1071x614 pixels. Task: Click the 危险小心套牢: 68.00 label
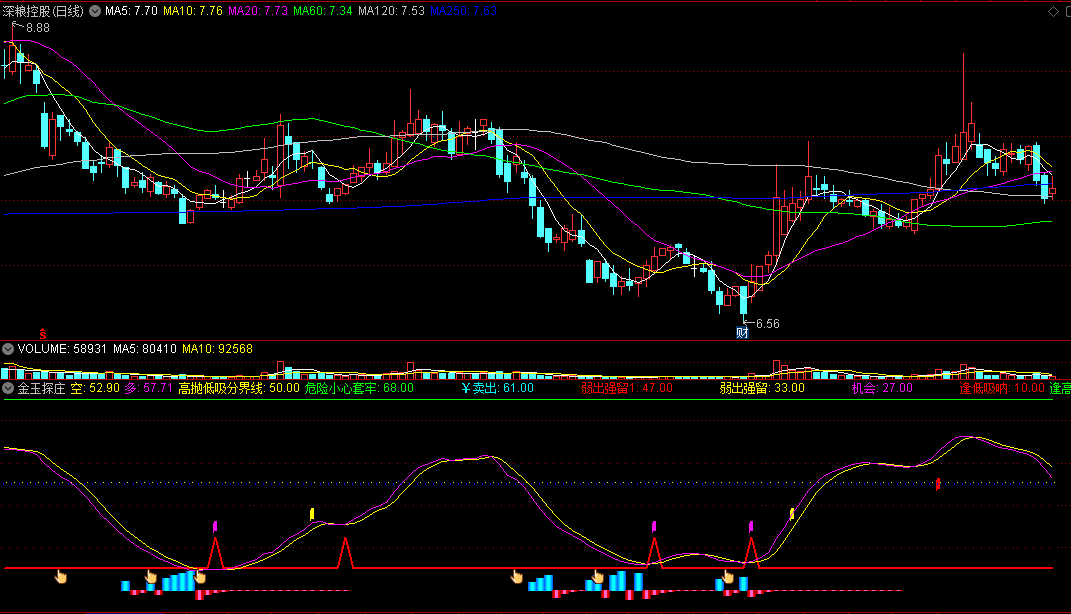click(359, 388)
